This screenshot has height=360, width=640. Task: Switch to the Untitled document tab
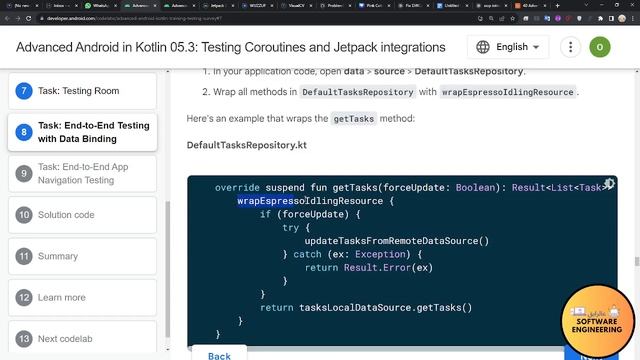tap(452, 6)
